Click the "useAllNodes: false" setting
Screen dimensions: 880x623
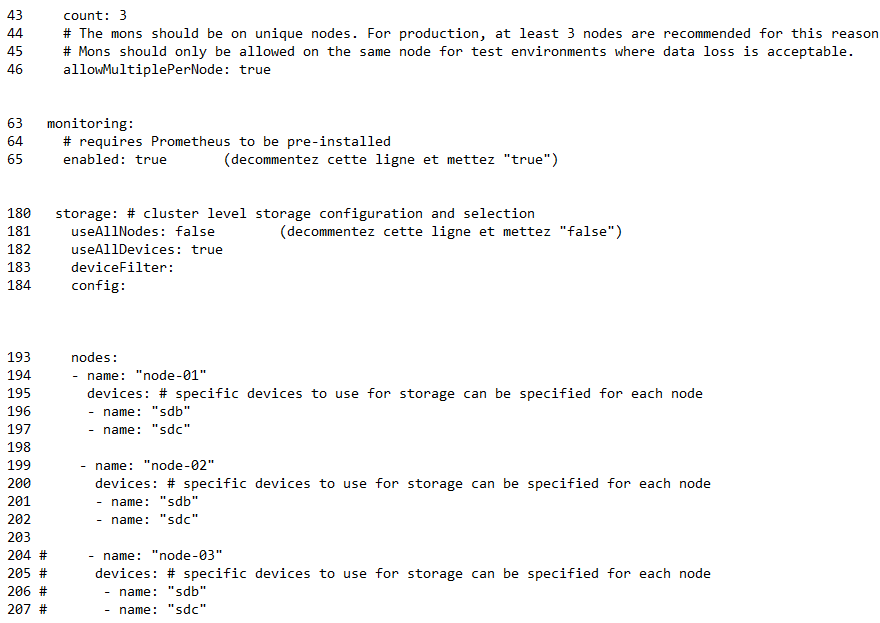pos(142,232)
